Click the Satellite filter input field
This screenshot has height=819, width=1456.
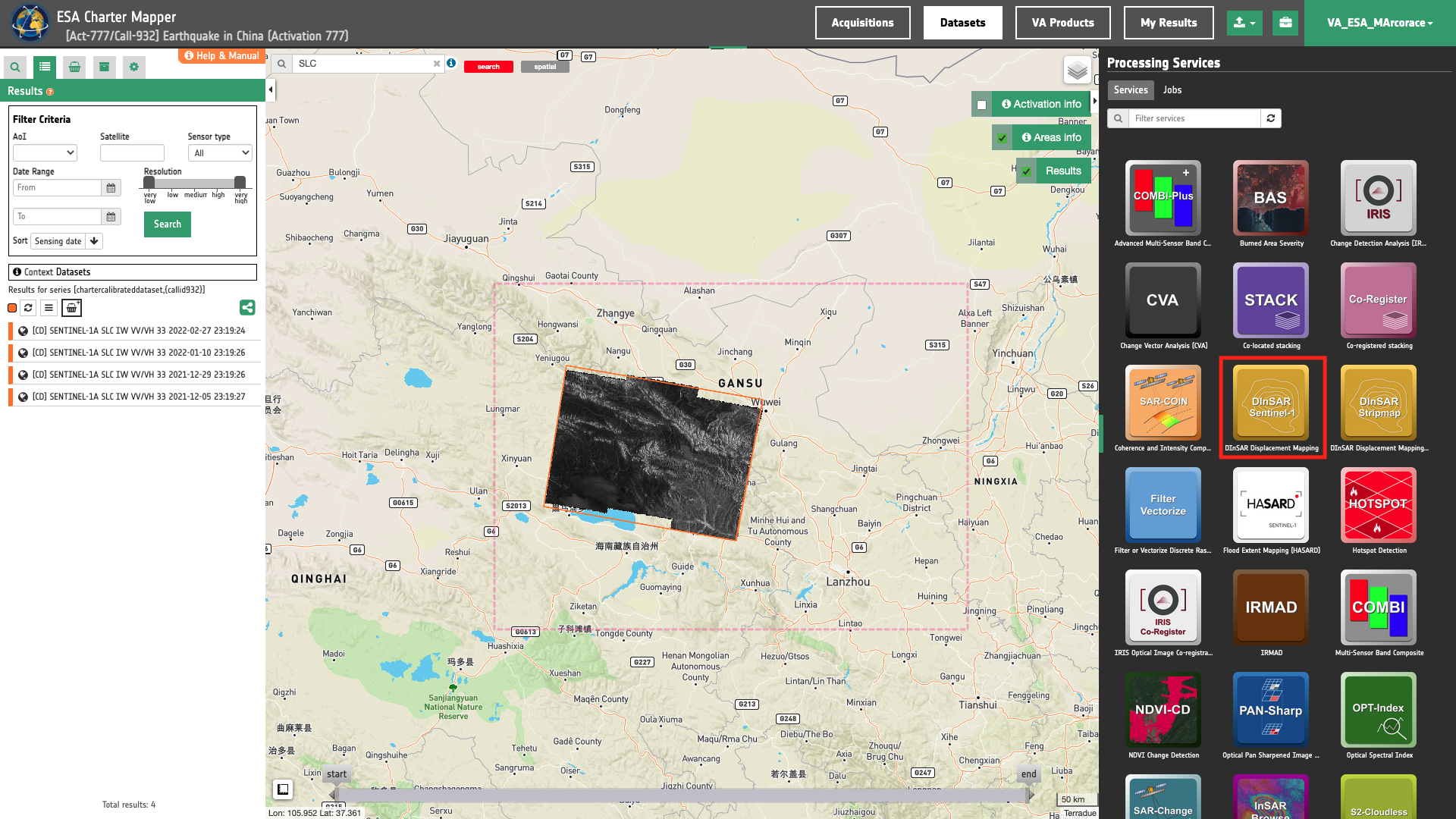pos(132,153)
